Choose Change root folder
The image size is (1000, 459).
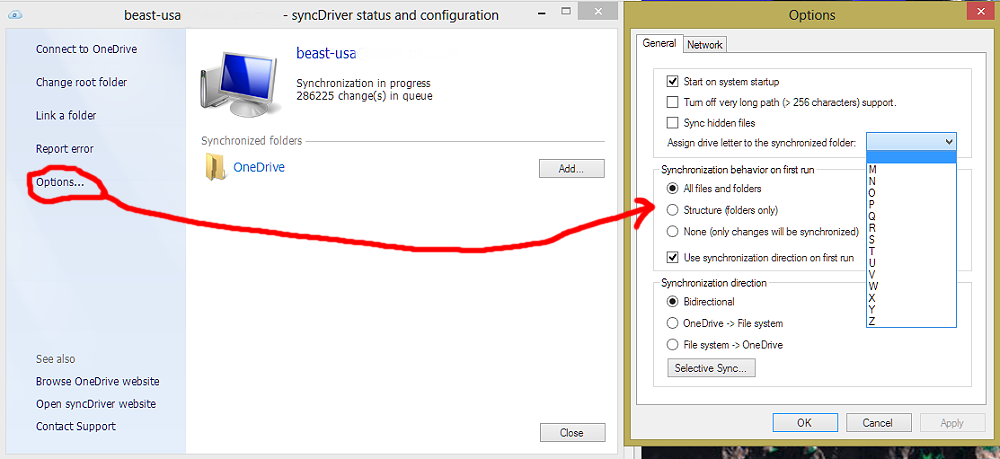click(81, 82)
